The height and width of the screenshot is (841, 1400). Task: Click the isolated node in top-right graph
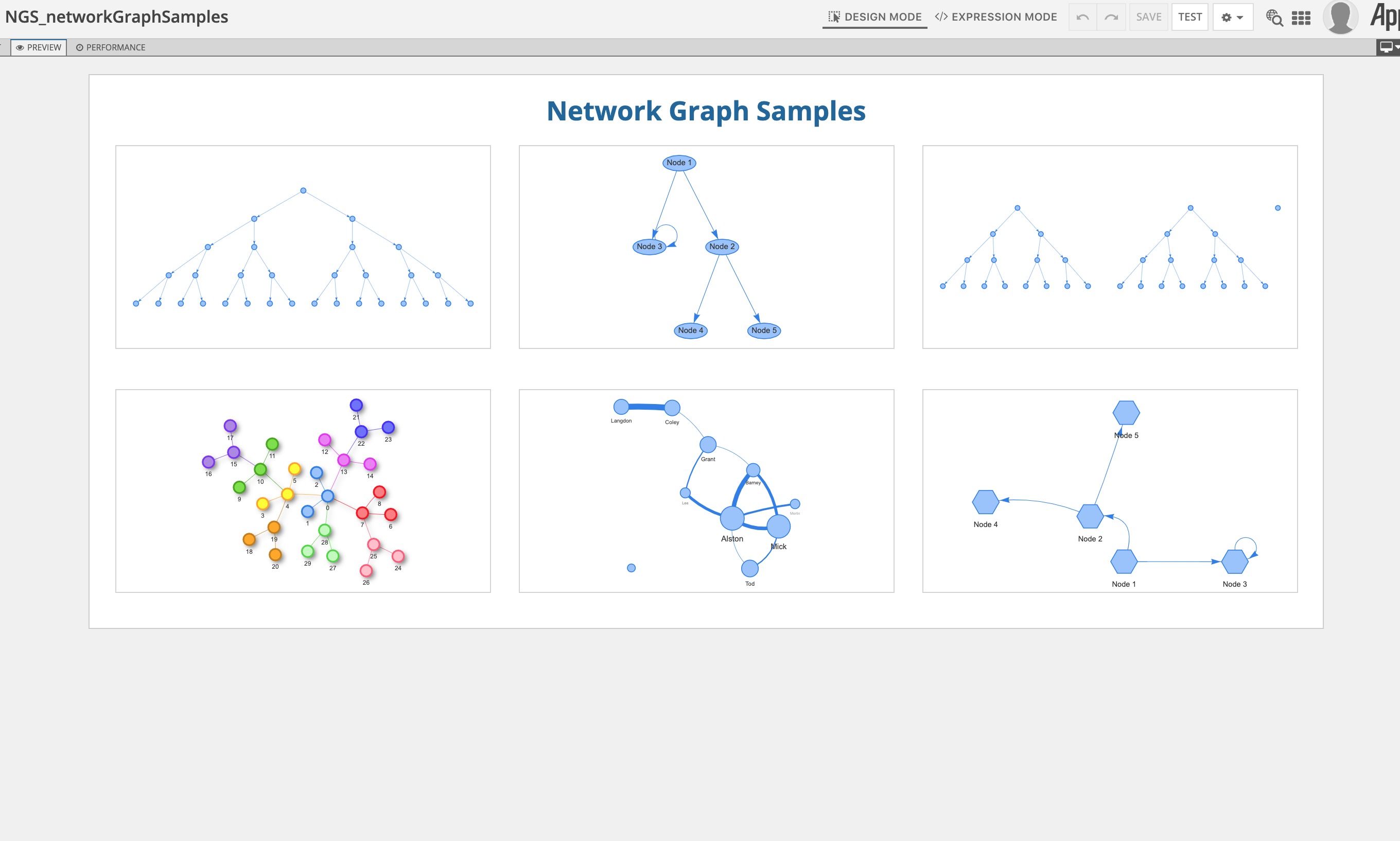pos(1277,208)
